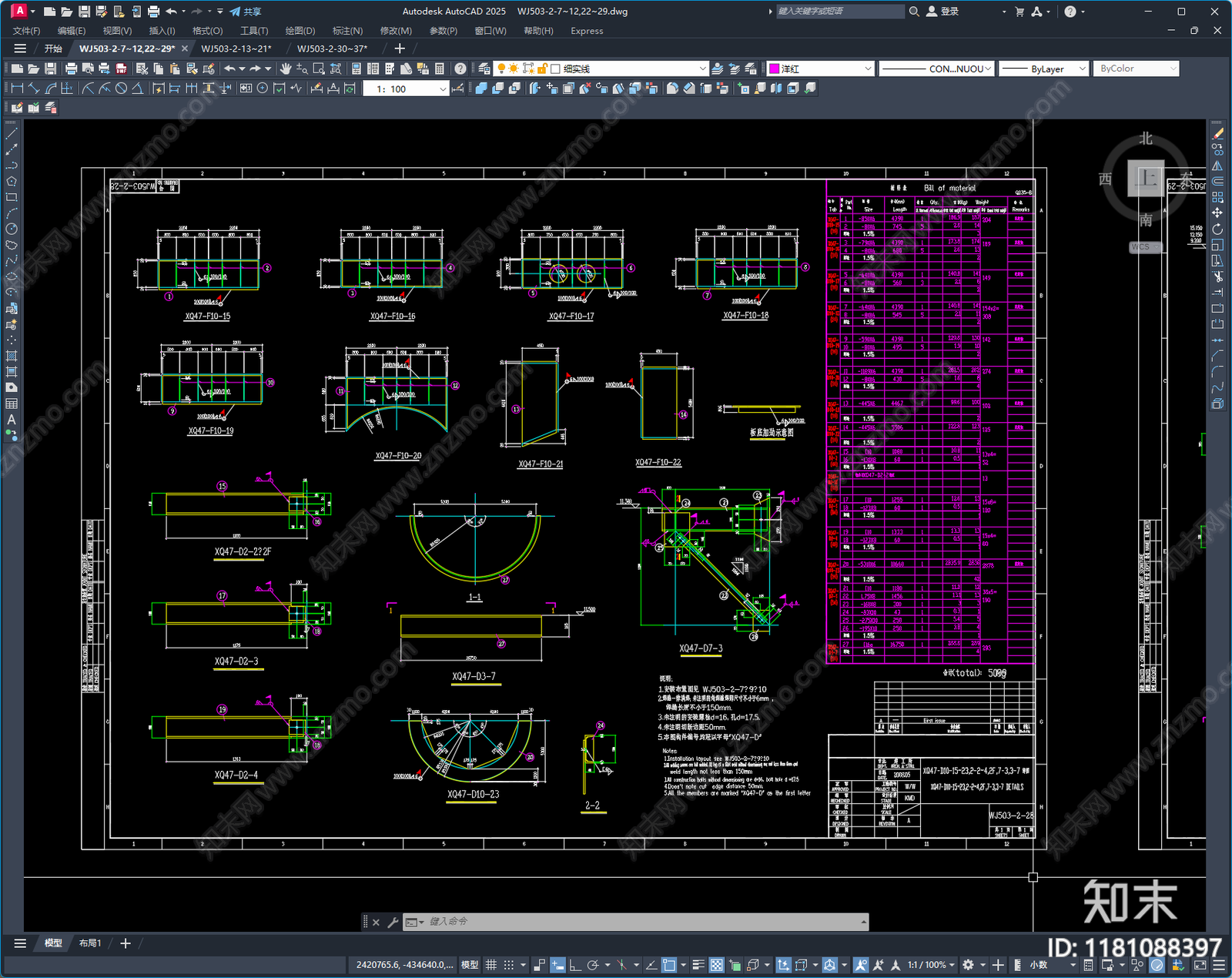Open the QuickCalc calculator icon
Viewport: 1232px width, 978px height.
tap(440, 69)
